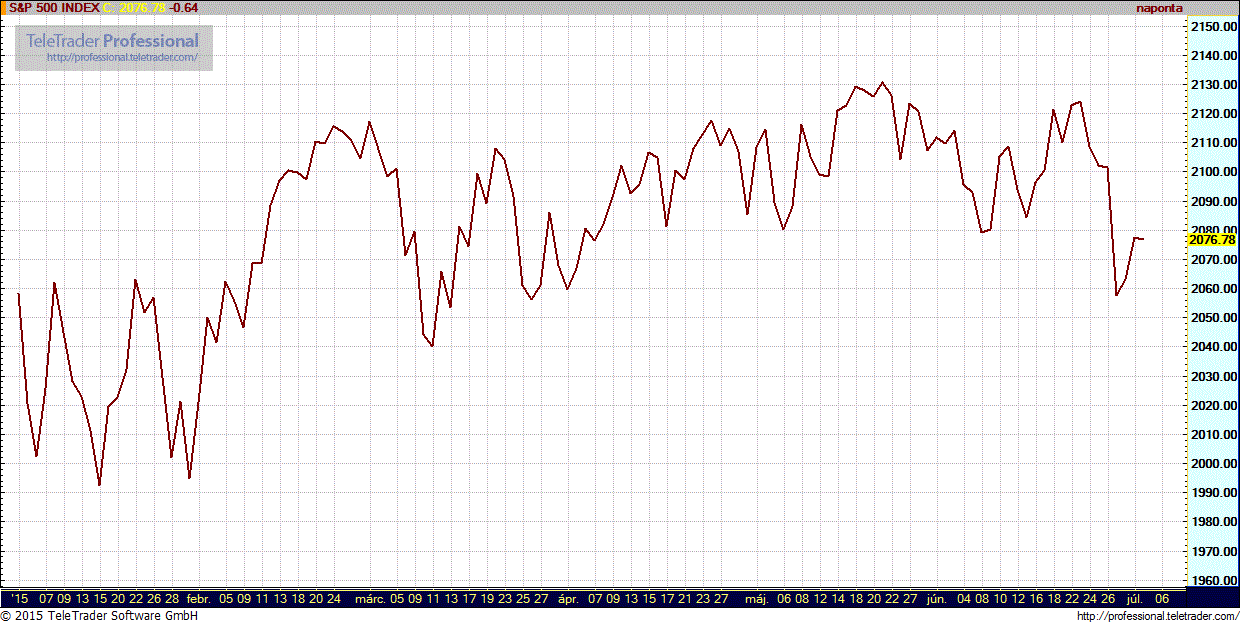Click the date label 25 in March

point(523,599)
